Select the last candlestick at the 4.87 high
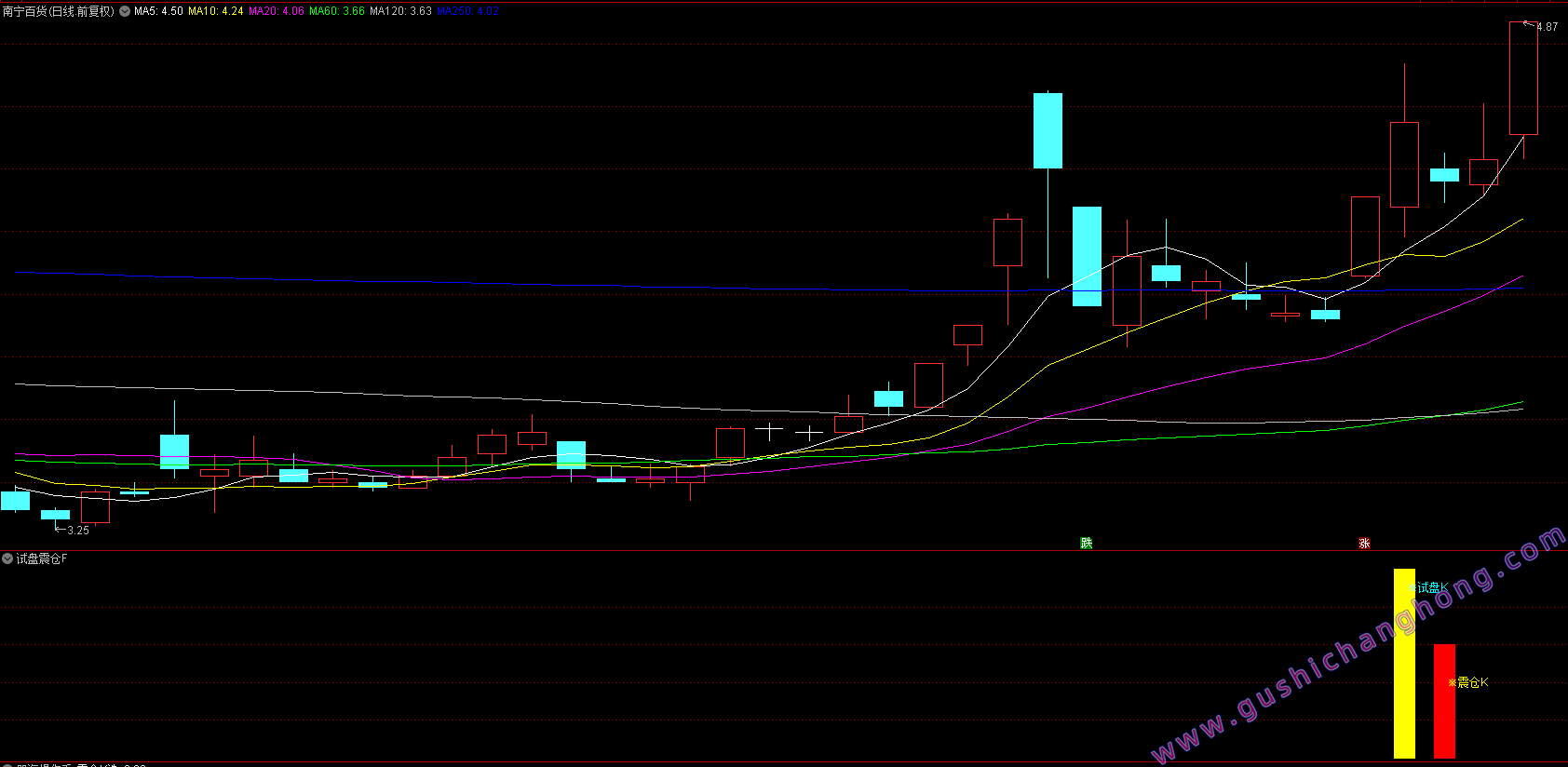 [1523, 78]
